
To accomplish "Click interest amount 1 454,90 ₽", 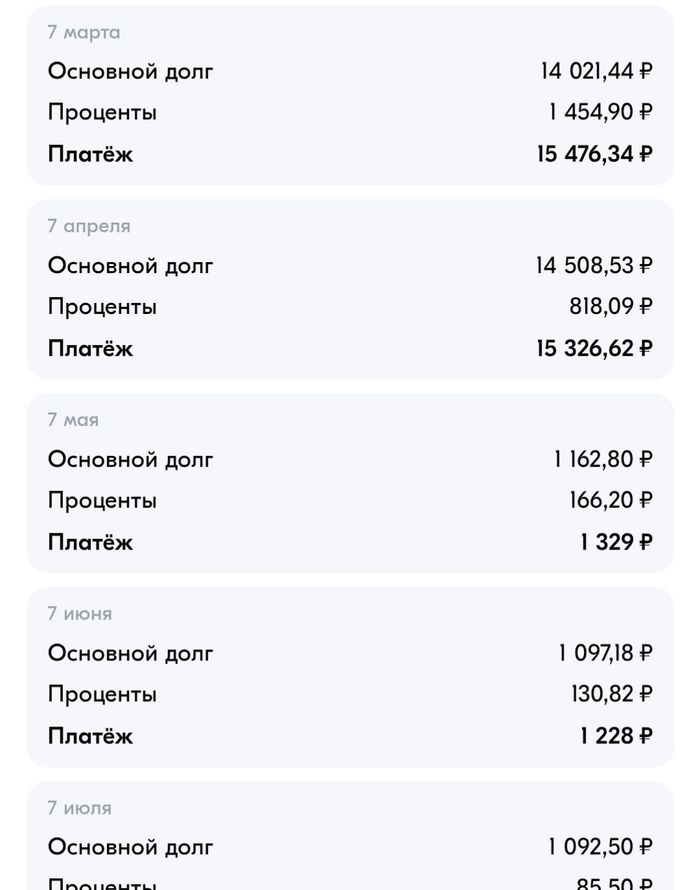I will coord(600,112).
